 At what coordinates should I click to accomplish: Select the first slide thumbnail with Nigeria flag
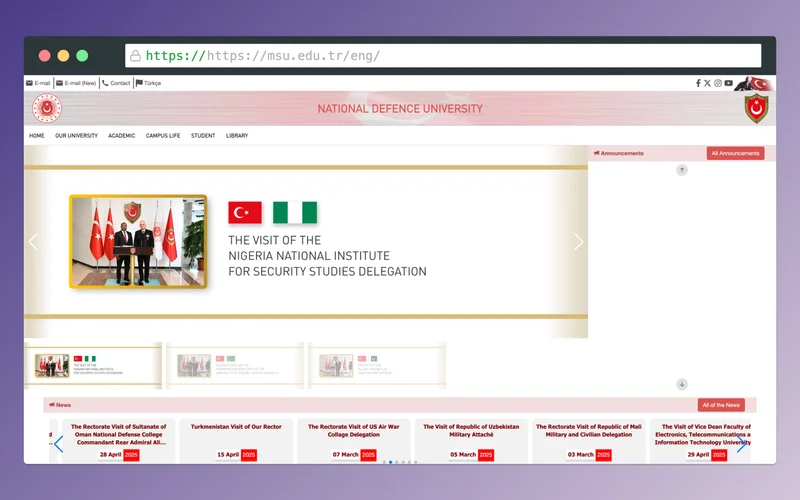[x=93, y=366]
